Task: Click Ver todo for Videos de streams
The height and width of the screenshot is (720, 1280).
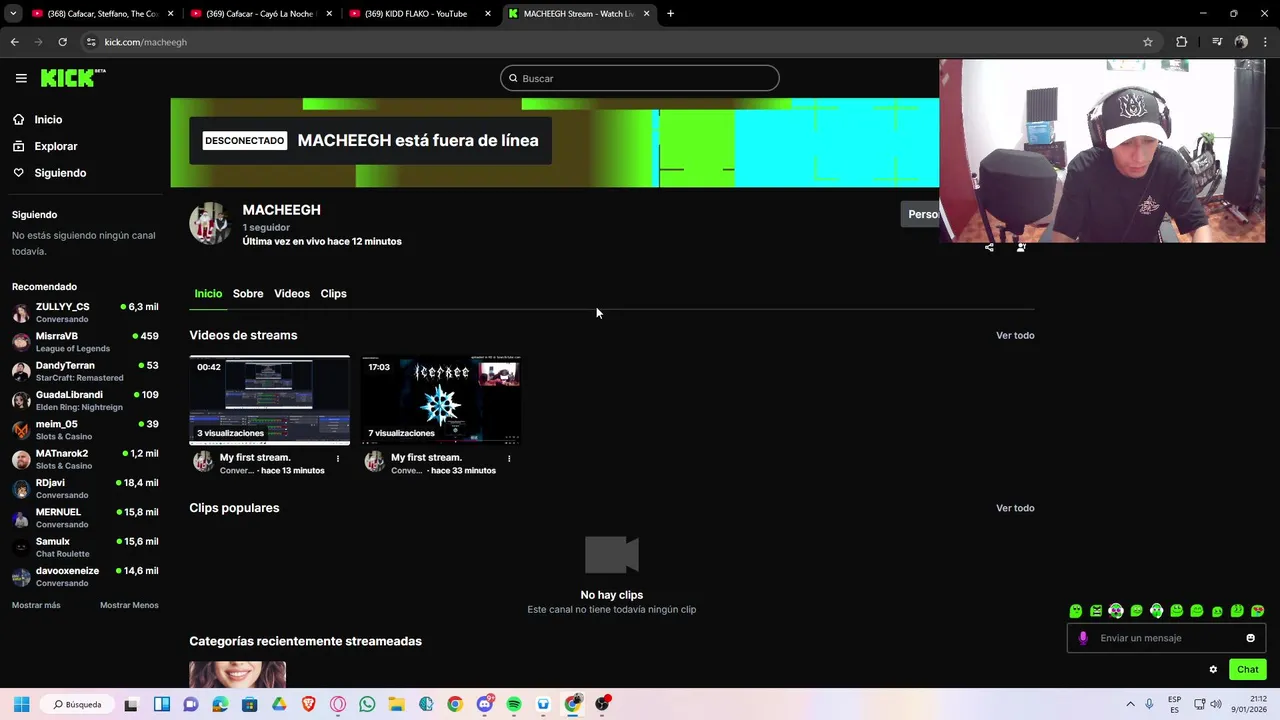Action: 1015,336
